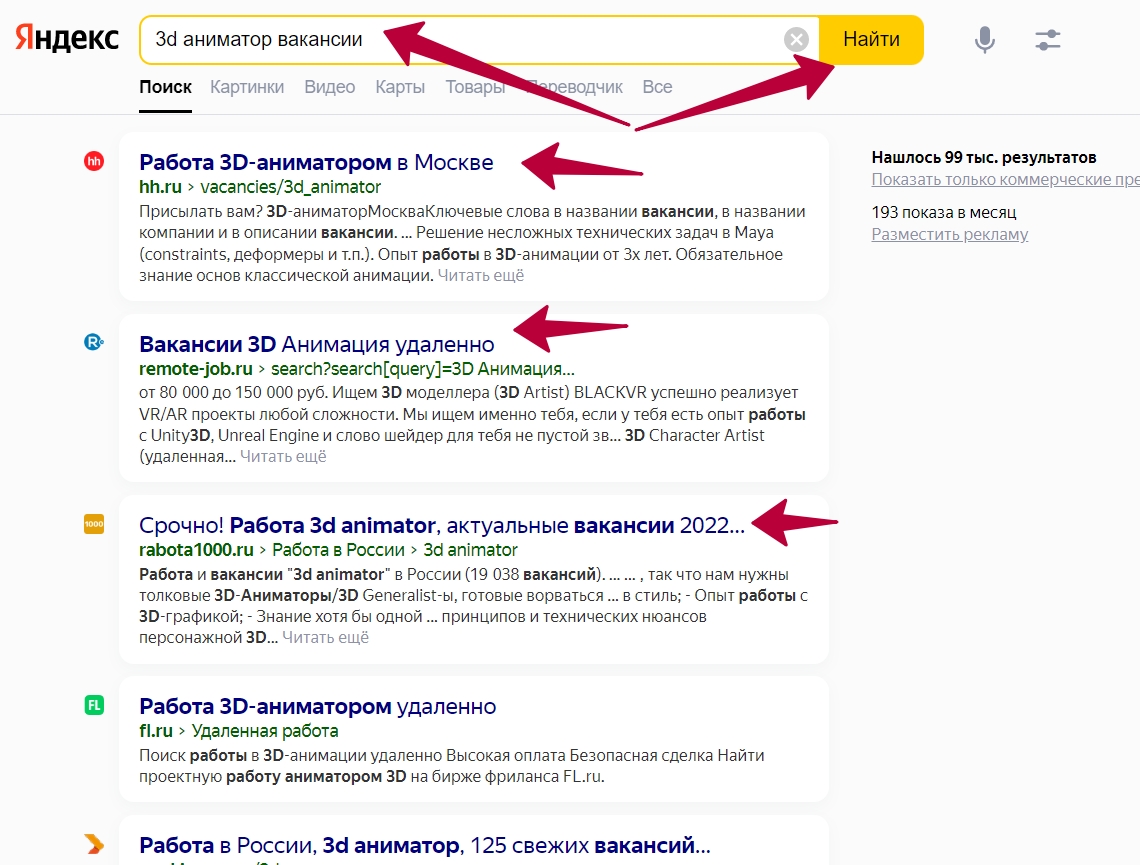This screenshot has width=1140, height=865.
Task: Click snippet text 'от 80 000 до 150 000 руб.'
Action: 233,393
